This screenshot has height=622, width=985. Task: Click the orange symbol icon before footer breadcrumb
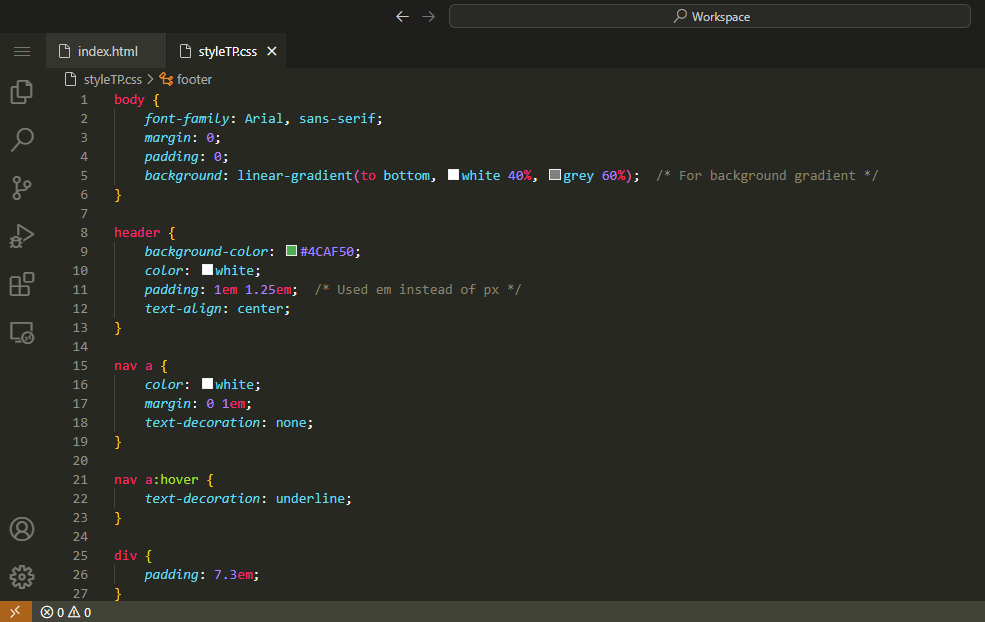(x=166, y=79)
